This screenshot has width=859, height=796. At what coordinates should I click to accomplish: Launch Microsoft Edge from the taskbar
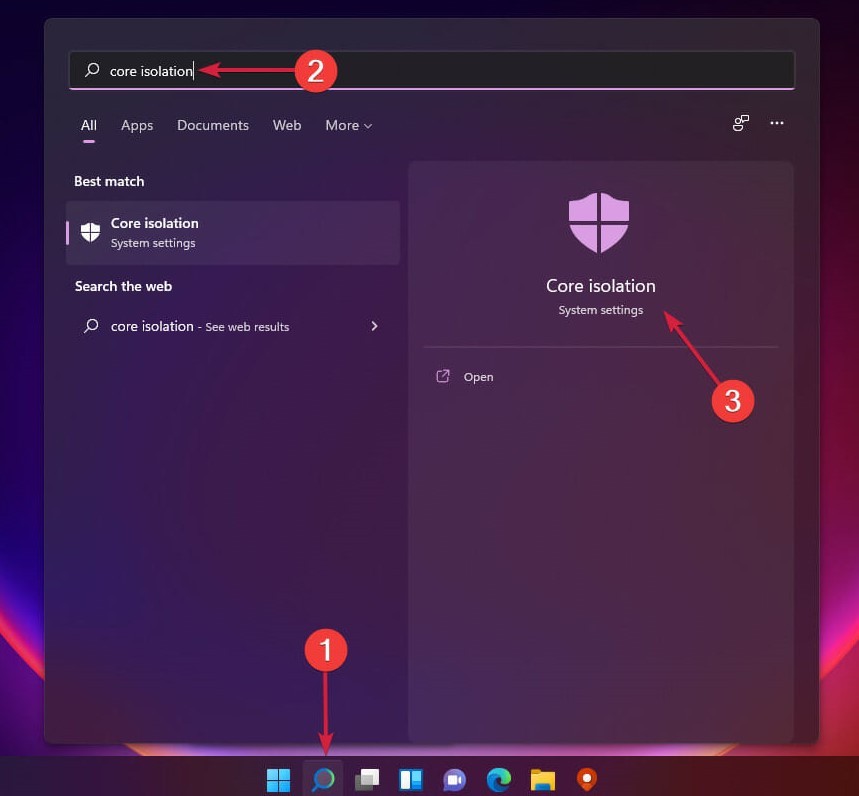pyautogui.click(x=499, y=779)
